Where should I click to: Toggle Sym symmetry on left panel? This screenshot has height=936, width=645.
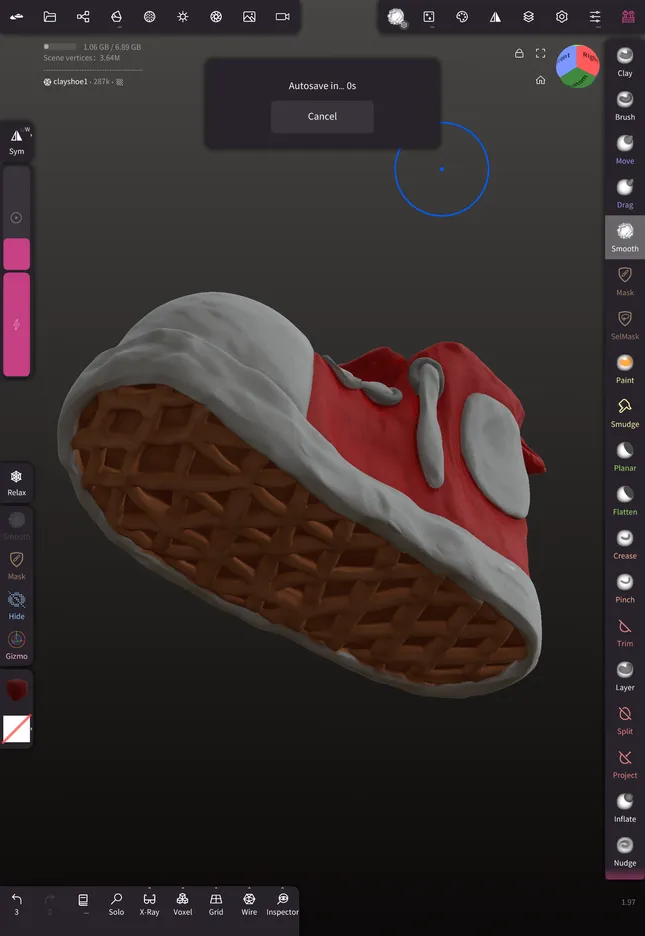(x=17, y=142)
